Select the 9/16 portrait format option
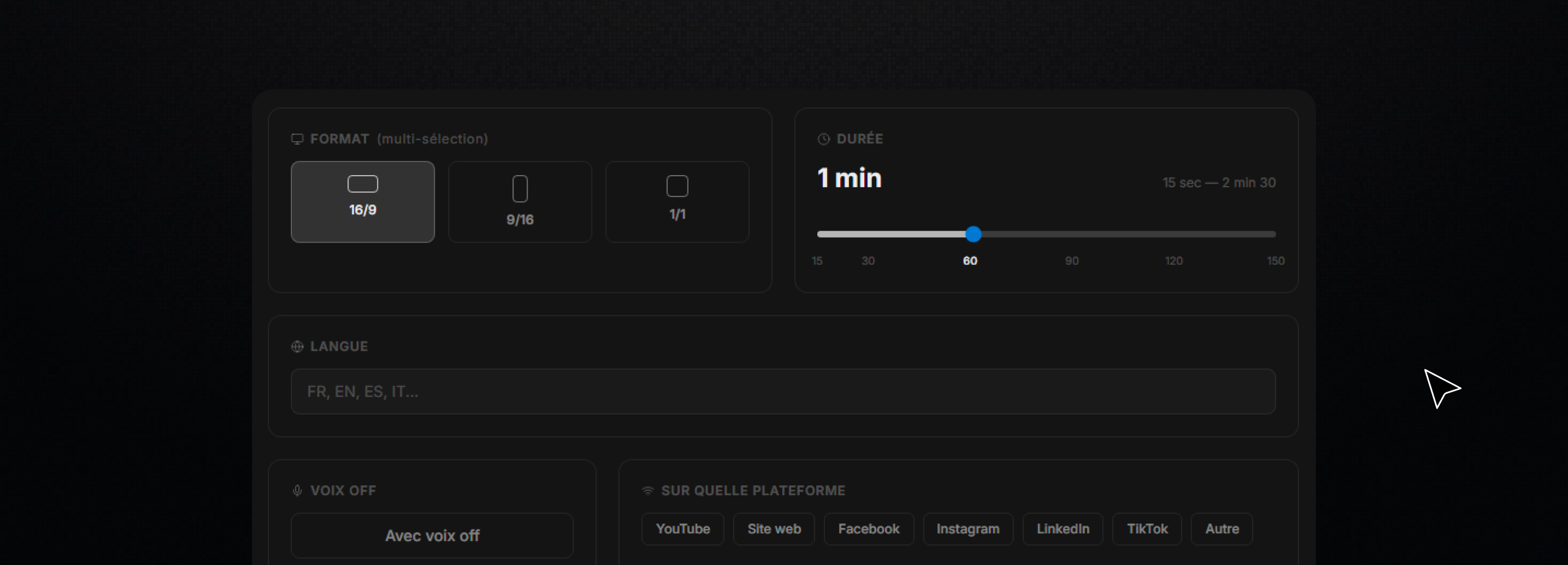This screenshot has height=565, width=1568. point(520,201)
